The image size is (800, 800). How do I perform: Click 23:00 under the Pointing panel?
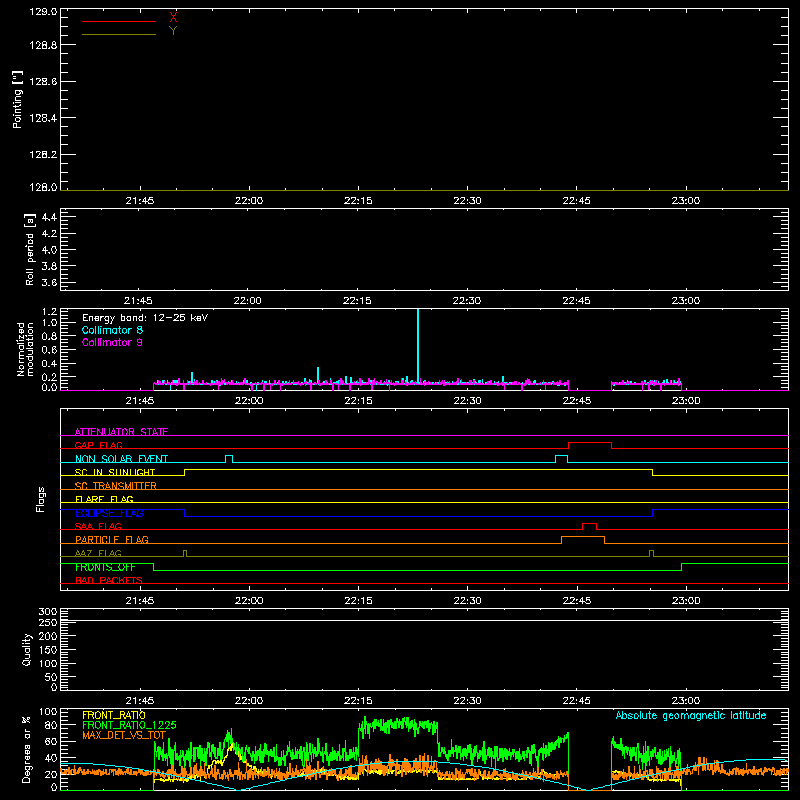pyautogui.click(x=686, y=201)
